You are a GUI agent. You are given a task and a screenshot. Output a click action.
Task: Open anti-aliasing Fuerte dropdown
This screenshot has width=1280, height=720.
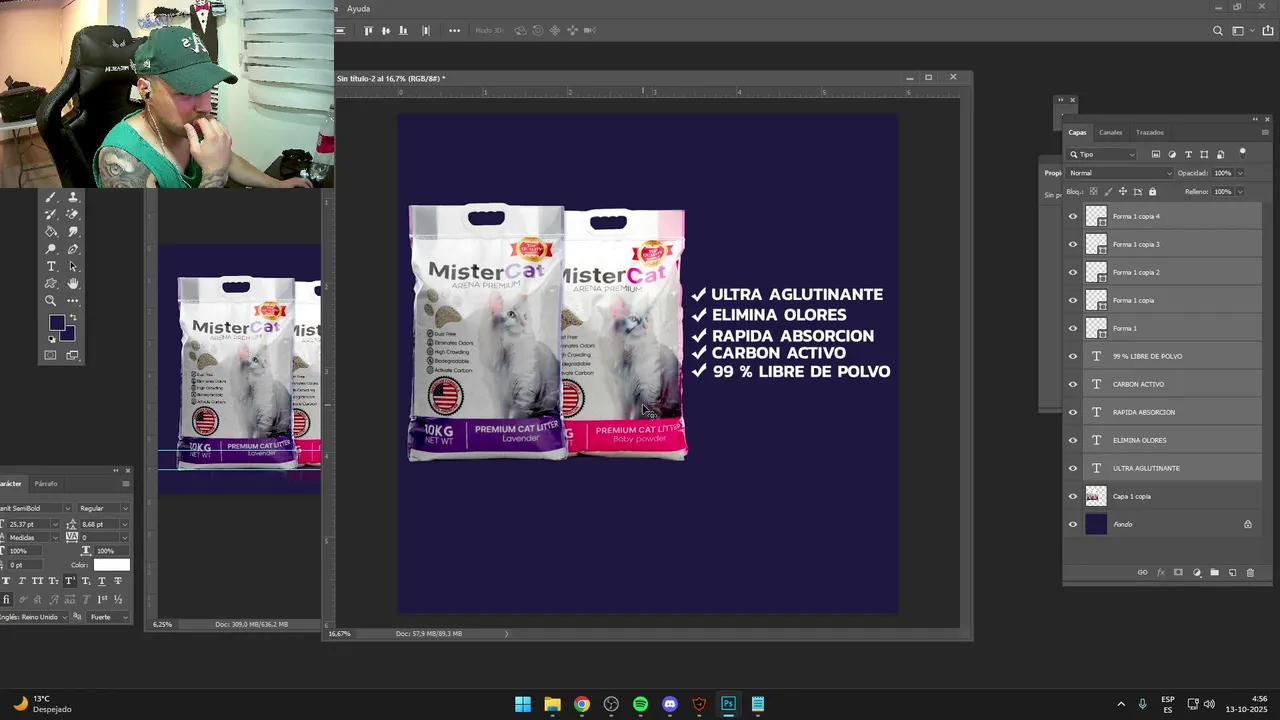[x=109, y=617]
